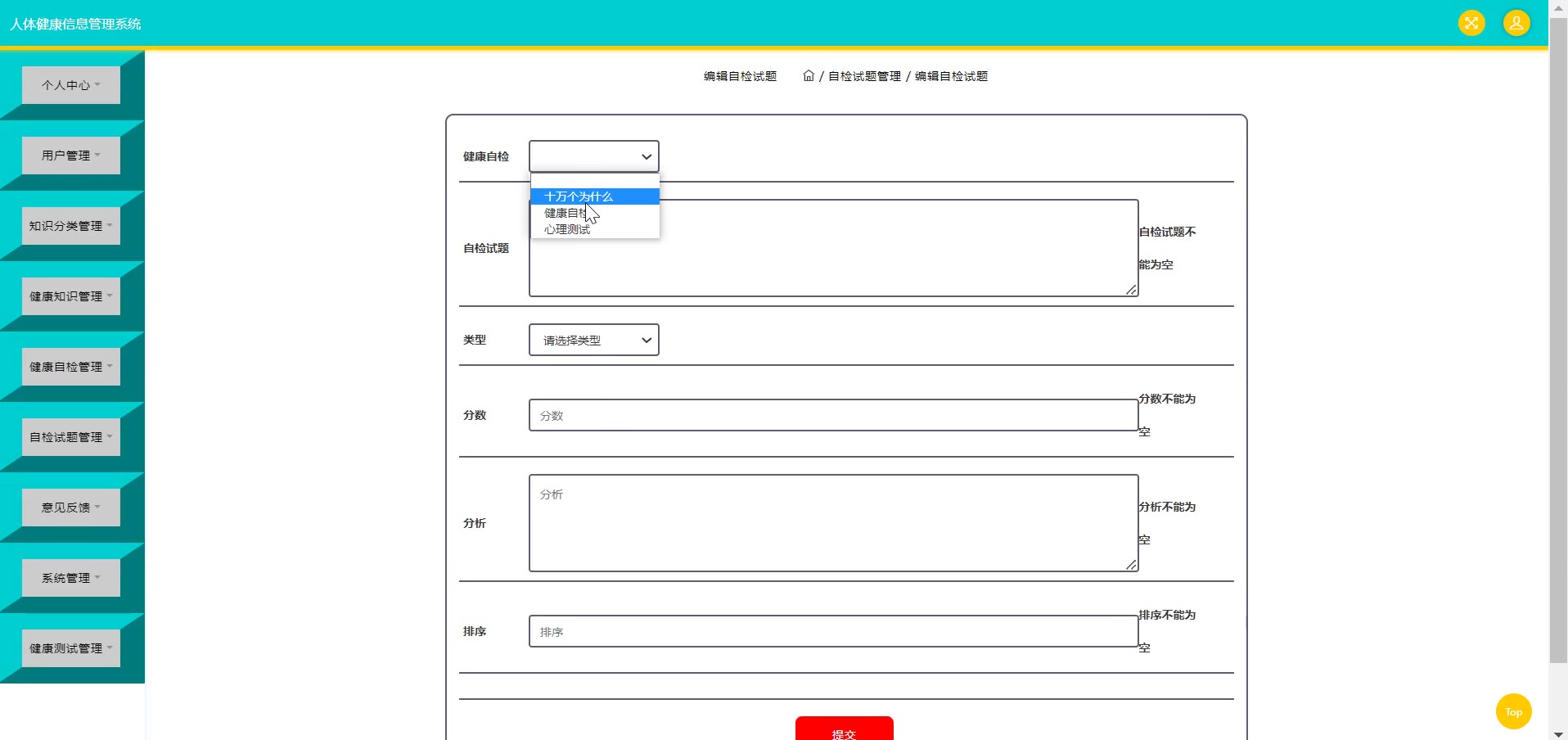Click the page vertical scrollbar thumb
Screen dimensions: 1568x740
click(x=1558, y=340)
